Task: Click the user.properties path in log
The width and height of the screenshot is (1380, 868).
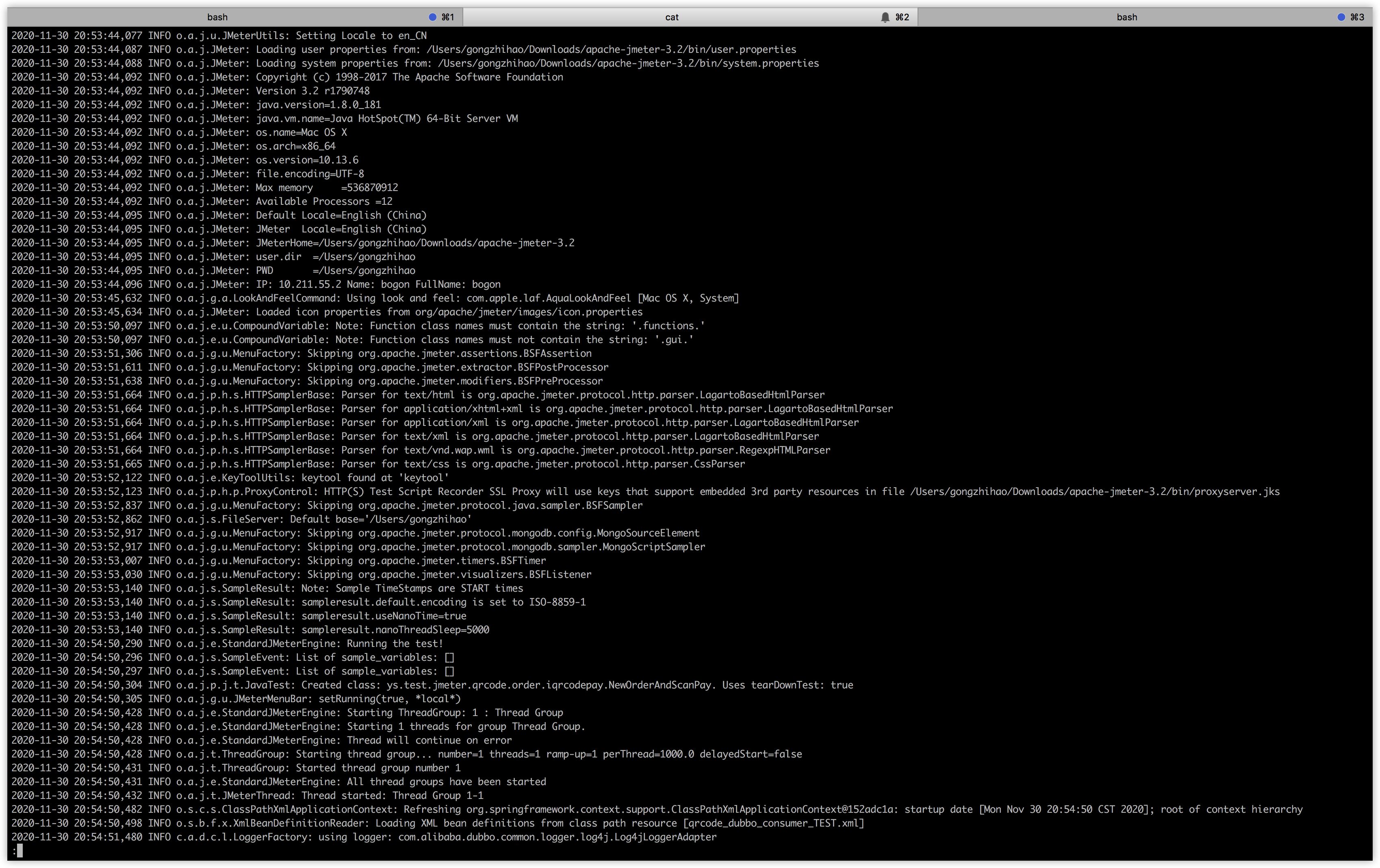Action: coord(612,49)
